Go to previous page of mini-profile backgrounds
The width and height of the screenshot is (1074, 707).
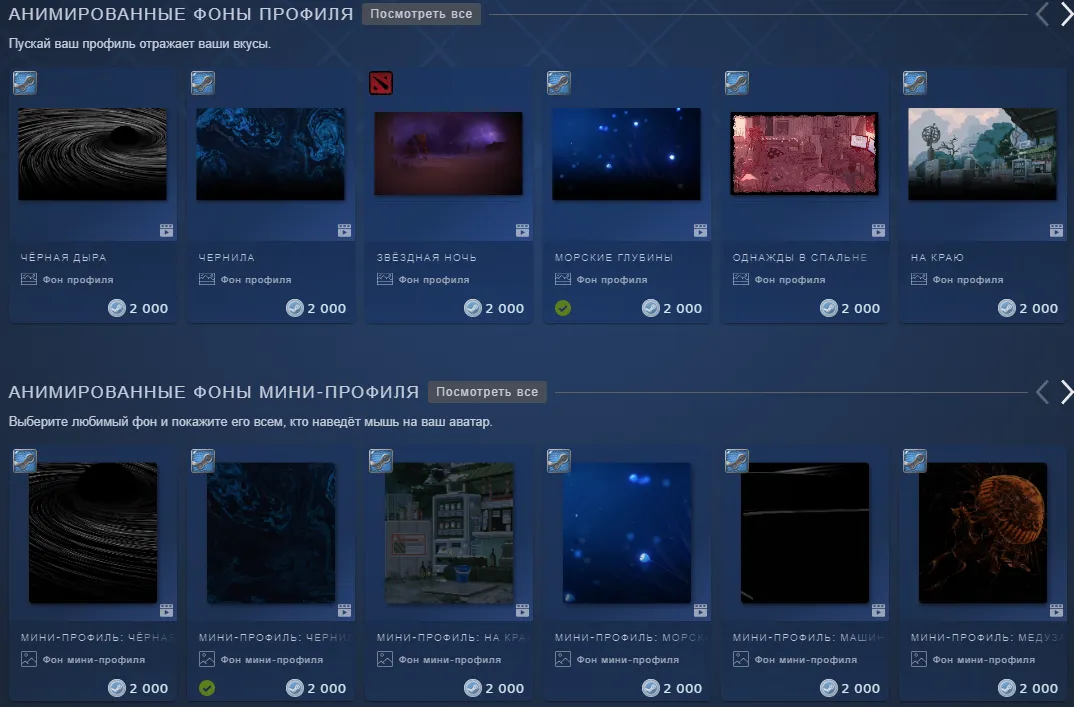[1042, 393]
